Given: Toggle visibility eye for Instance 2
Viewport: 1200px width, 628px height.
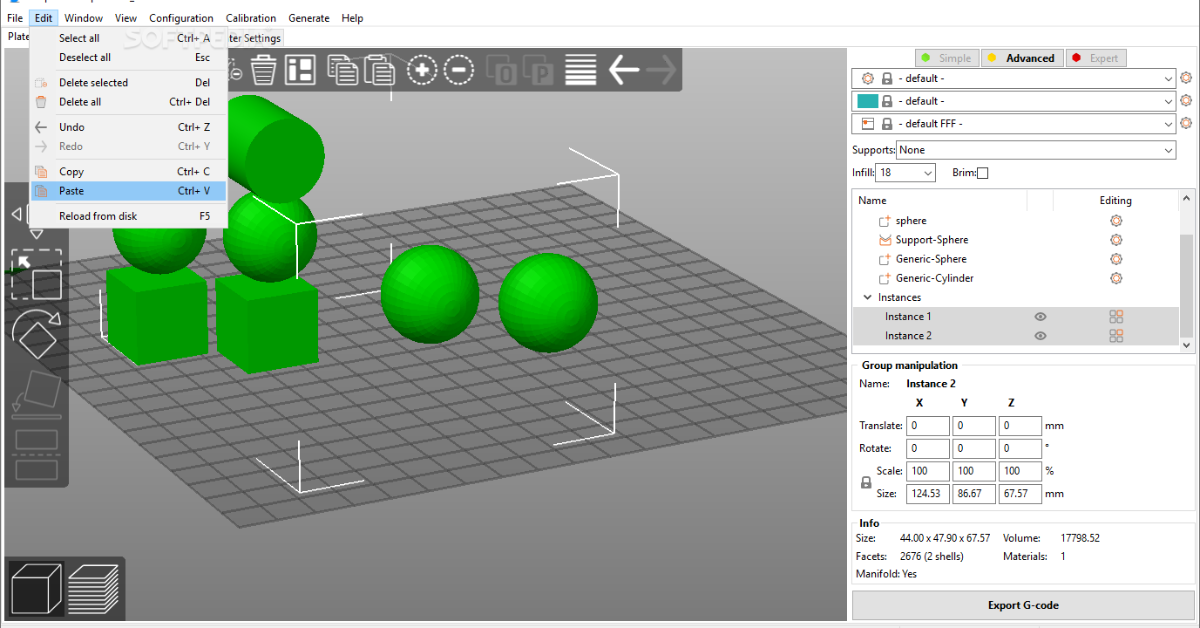Looking at the screenshot, I should tap(1040, 336).
